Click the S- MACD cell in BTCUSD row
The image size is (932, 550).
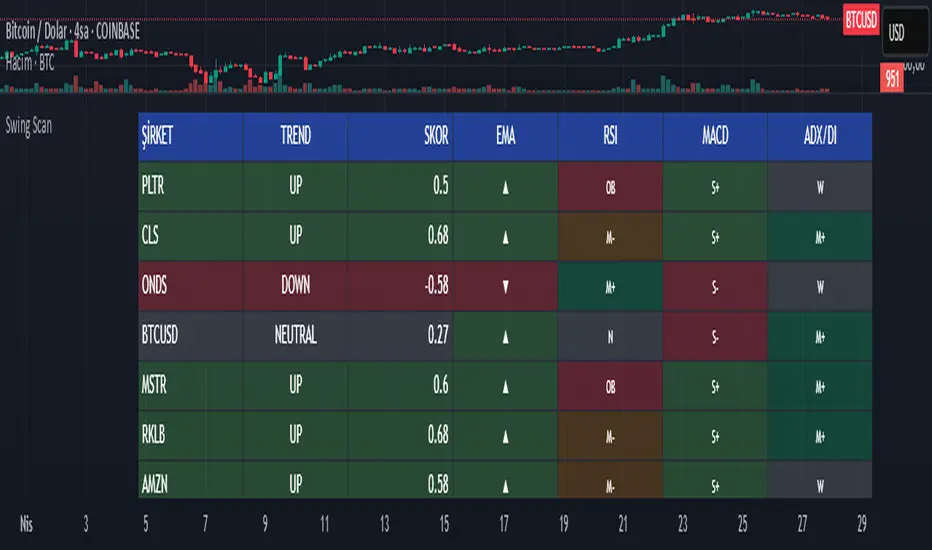tap(715, 336)
